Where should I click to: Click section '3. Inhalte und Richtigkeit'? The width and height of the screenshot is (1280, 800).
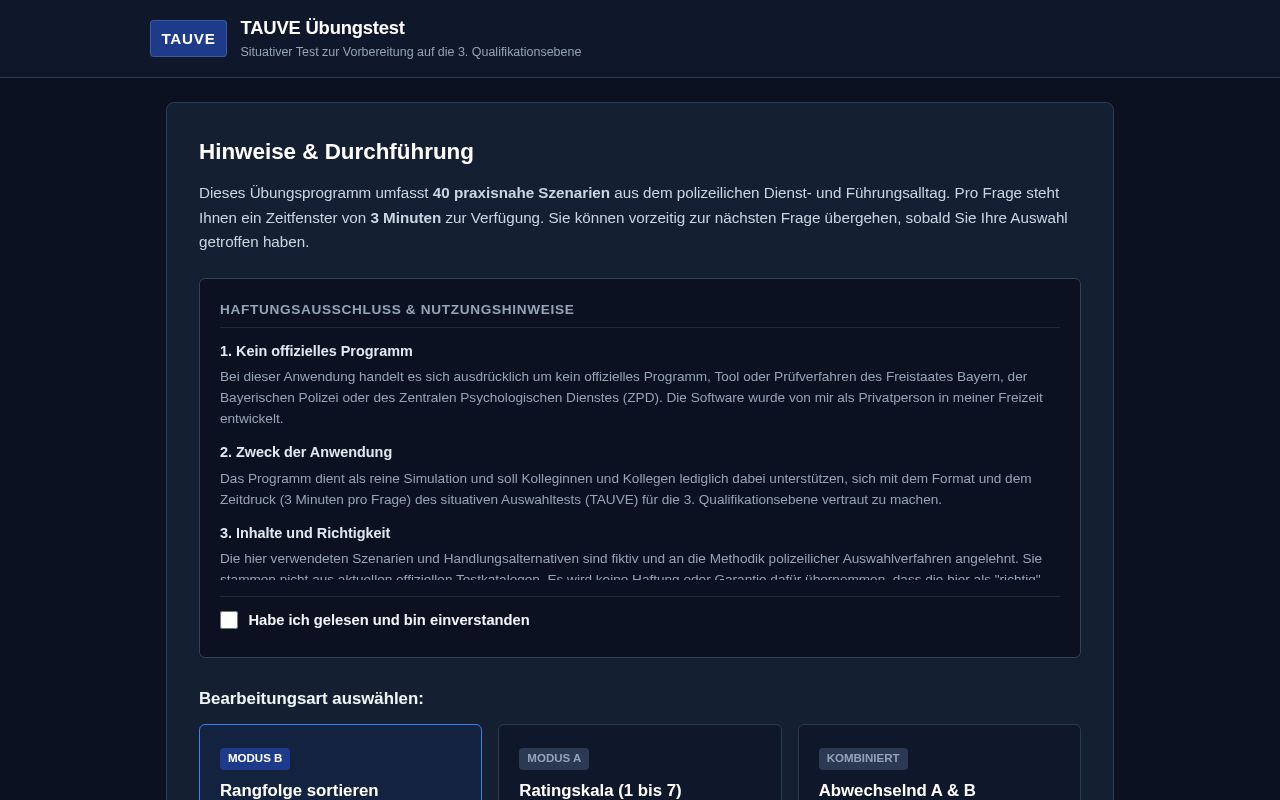coord(305,533)
